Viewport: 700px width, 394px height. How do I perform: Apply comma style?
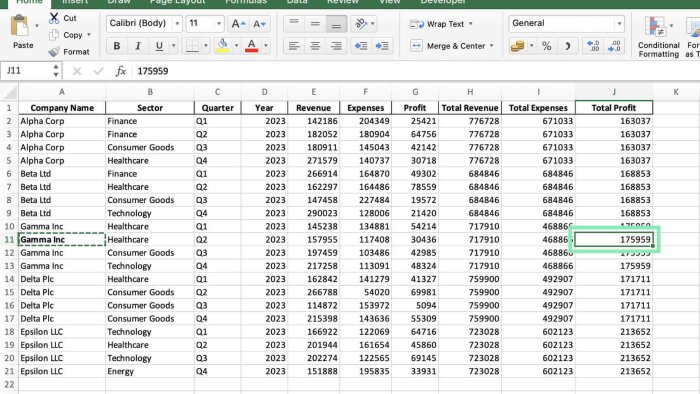[x=567, y=46]
